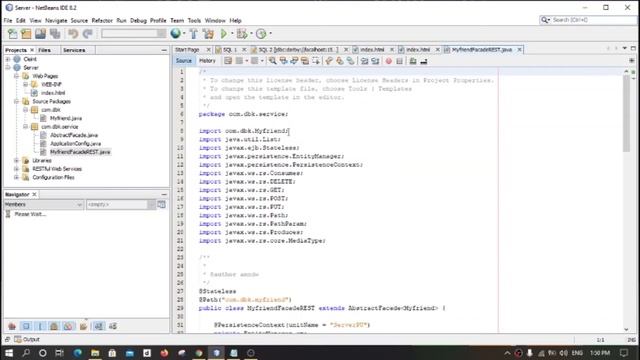Open the Run Project dropdown arrow
The image size is (640, 360).
click(x=232, y=34)
